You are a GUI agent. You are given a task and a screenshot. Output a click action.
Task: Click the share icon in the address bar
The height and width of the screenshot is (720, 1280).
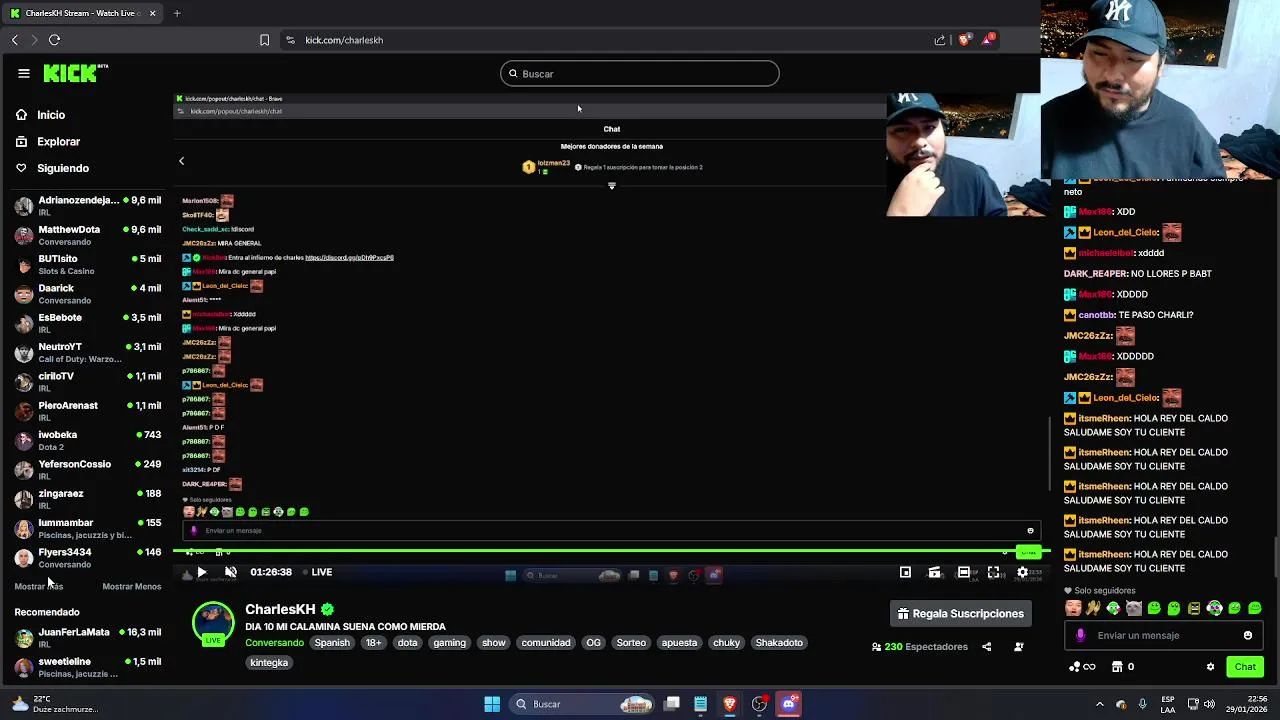(940, 40)
